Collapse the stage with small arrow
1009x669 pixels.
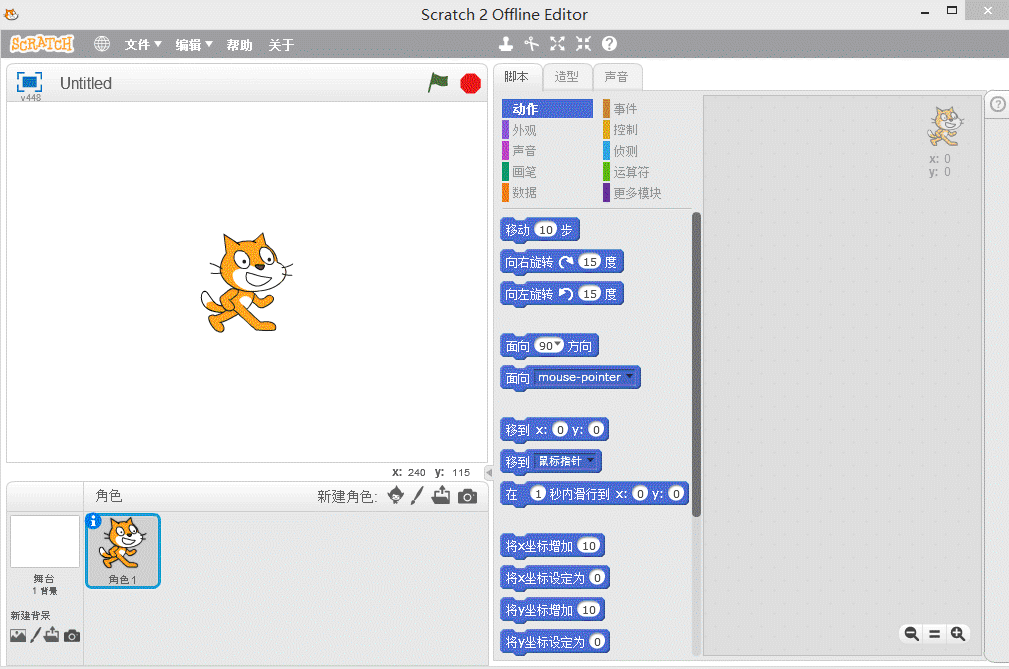[488, 473]
